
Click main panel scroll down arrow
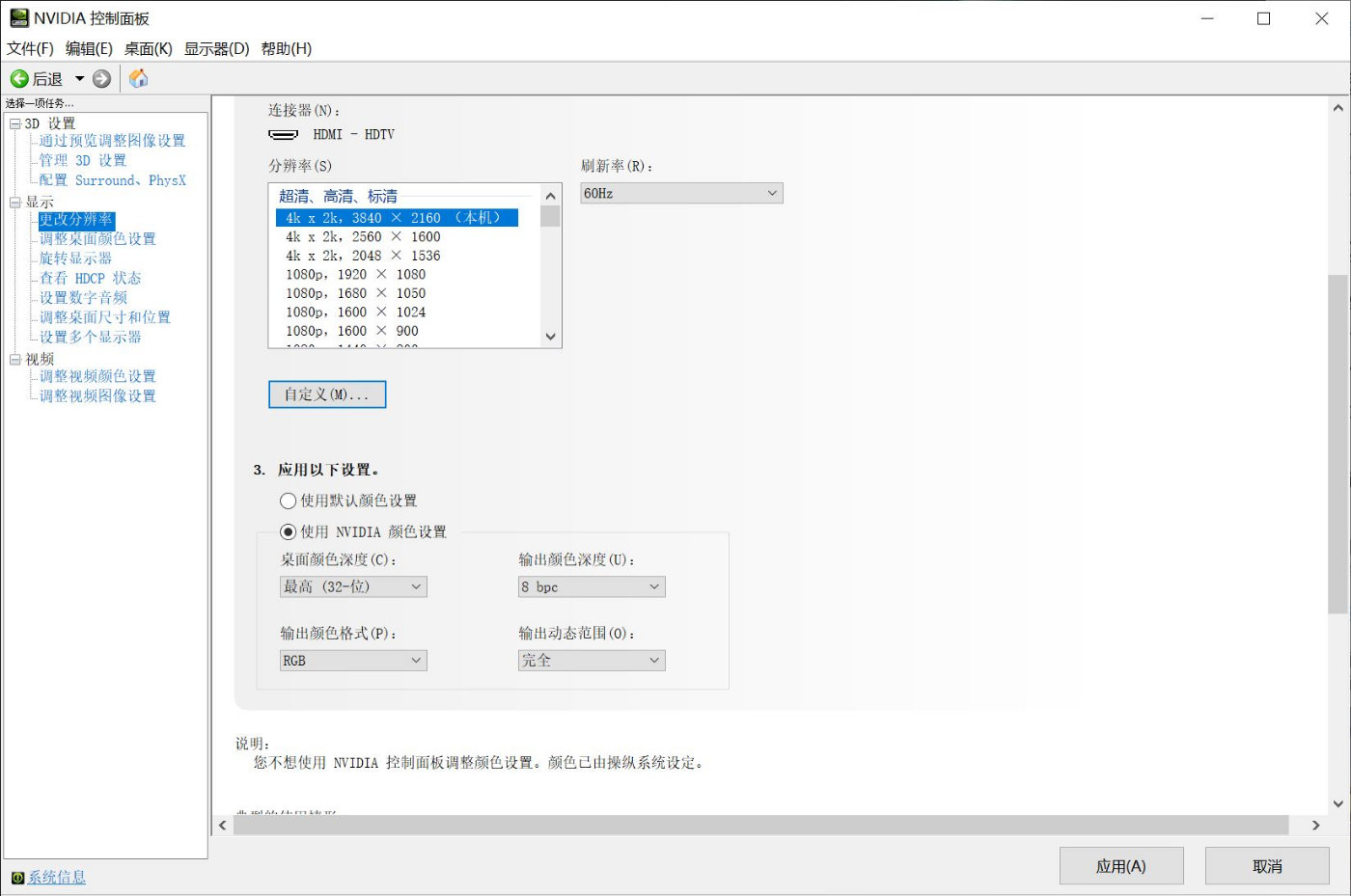[1337, 803]
